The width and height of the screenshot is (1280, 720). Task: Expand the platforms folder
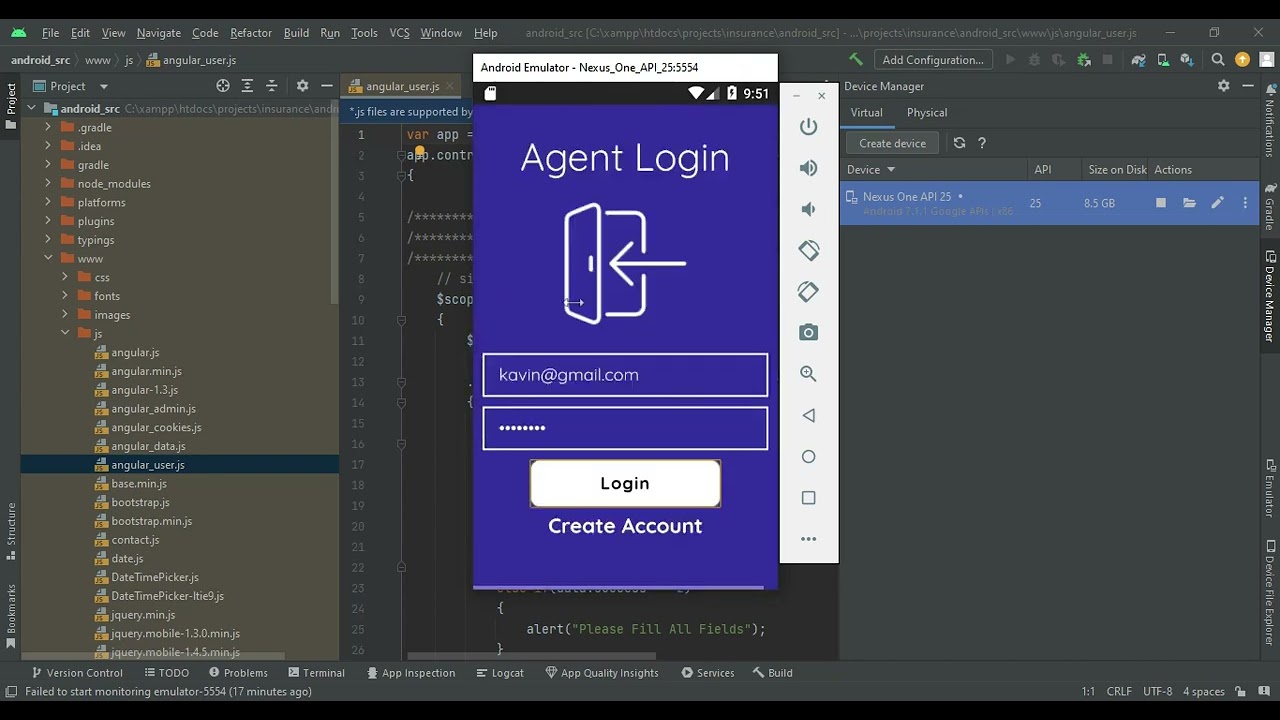pos(48,203)
